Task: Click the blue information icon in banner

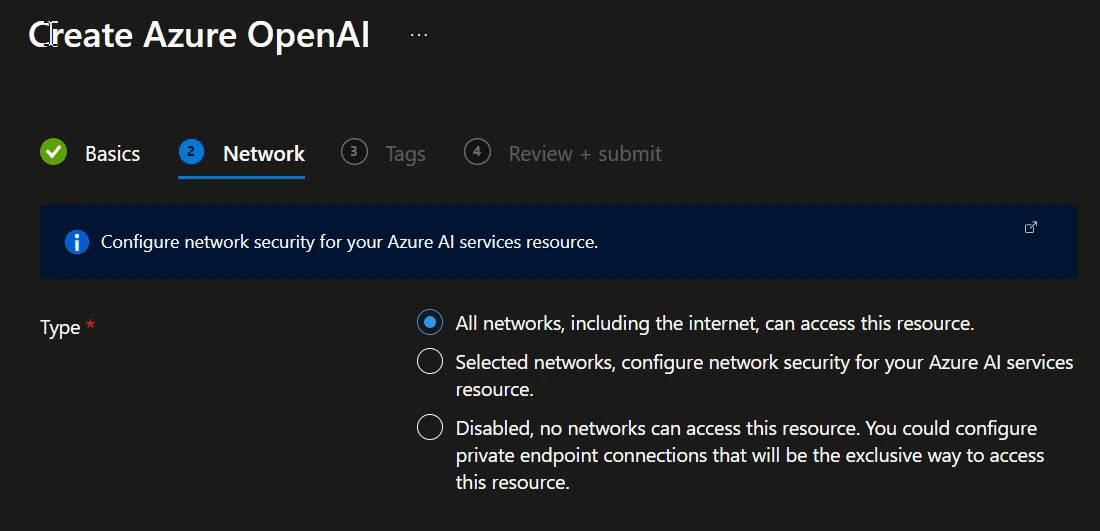Action: tap(77, 242)
